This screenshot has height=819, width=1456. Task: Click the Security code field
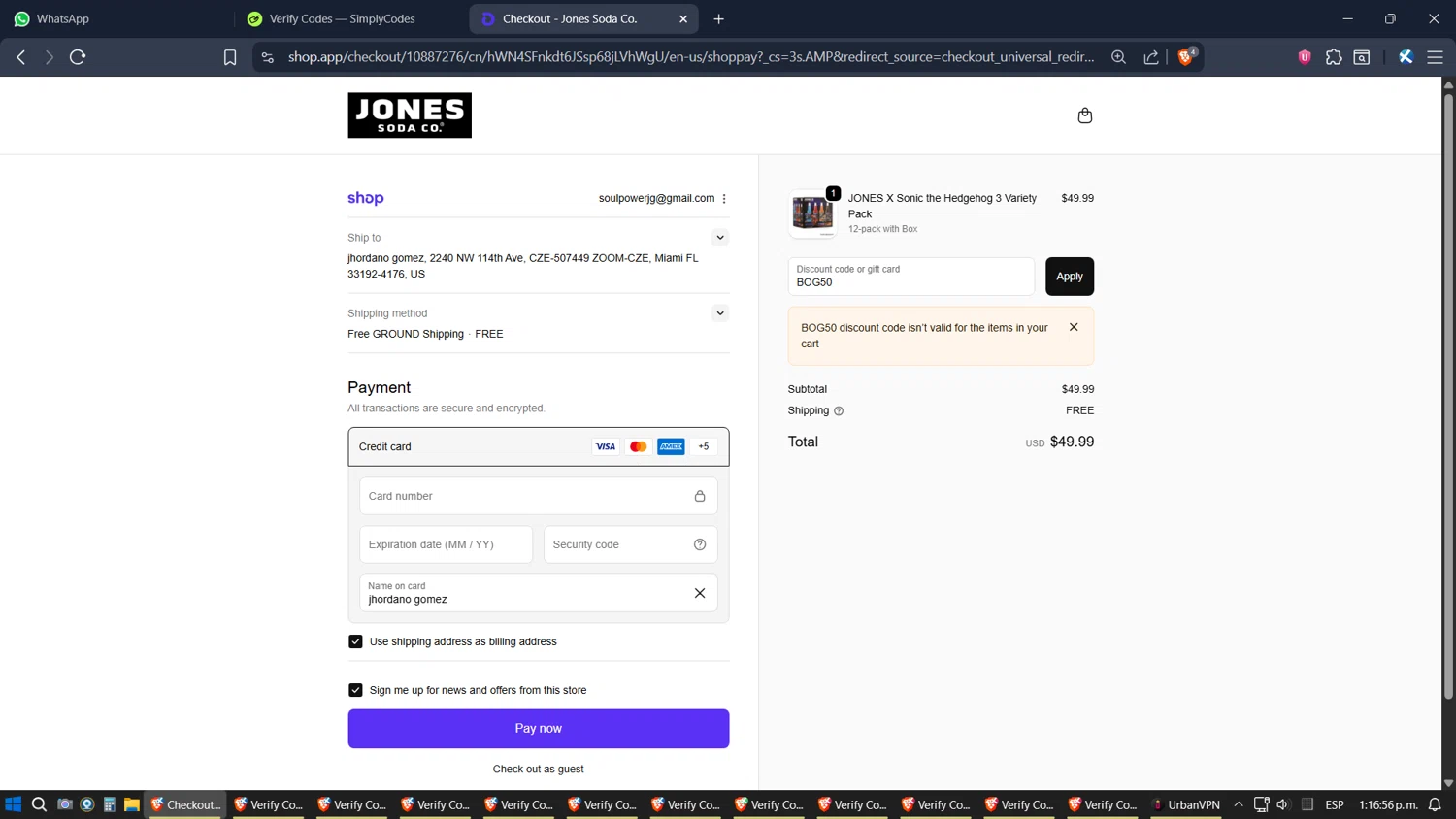coord(631,544)
